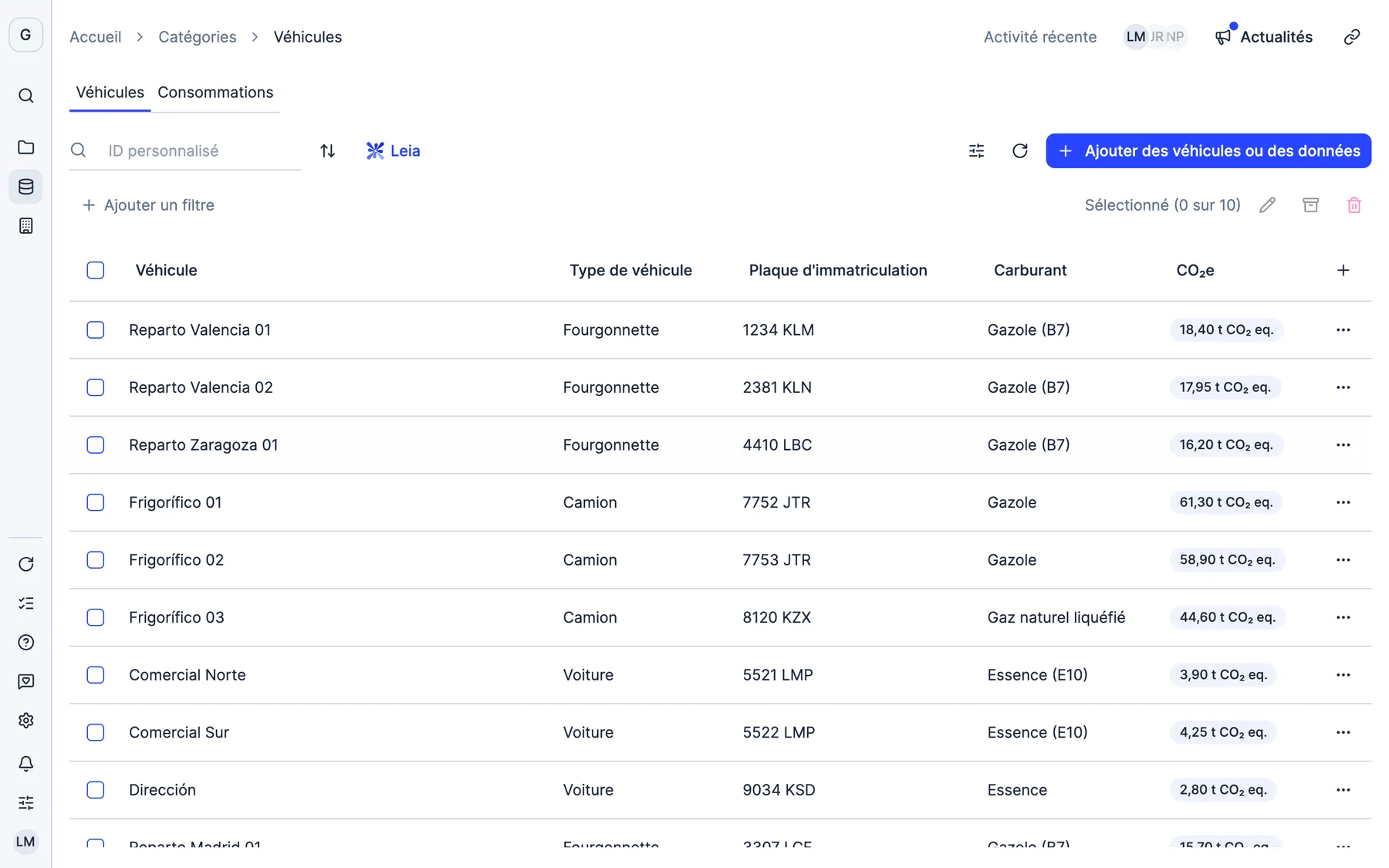Copy link via the chain icon
1389x868 pixels.
(x=1351, y=37)
